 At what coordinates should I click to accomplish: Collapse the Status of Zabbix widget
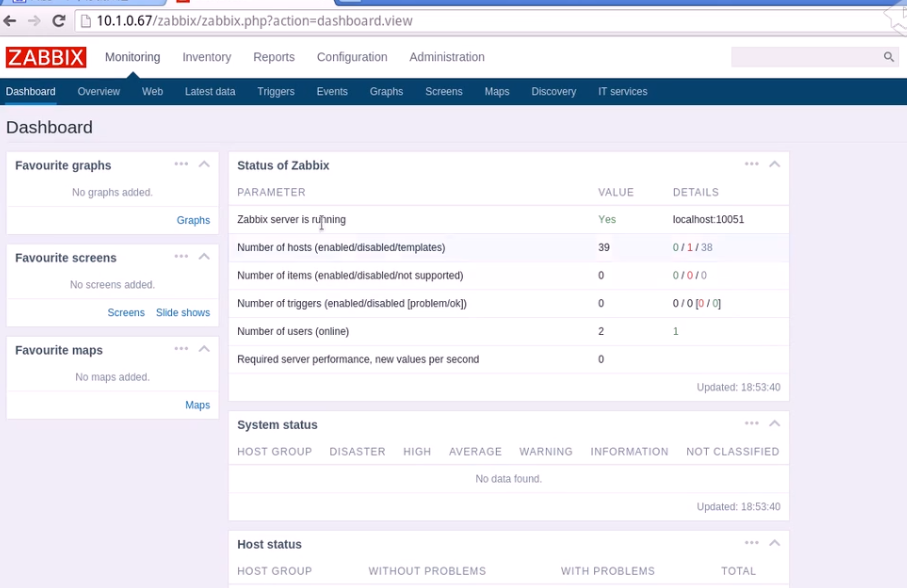pyautogui.click(x=775, y=164)
